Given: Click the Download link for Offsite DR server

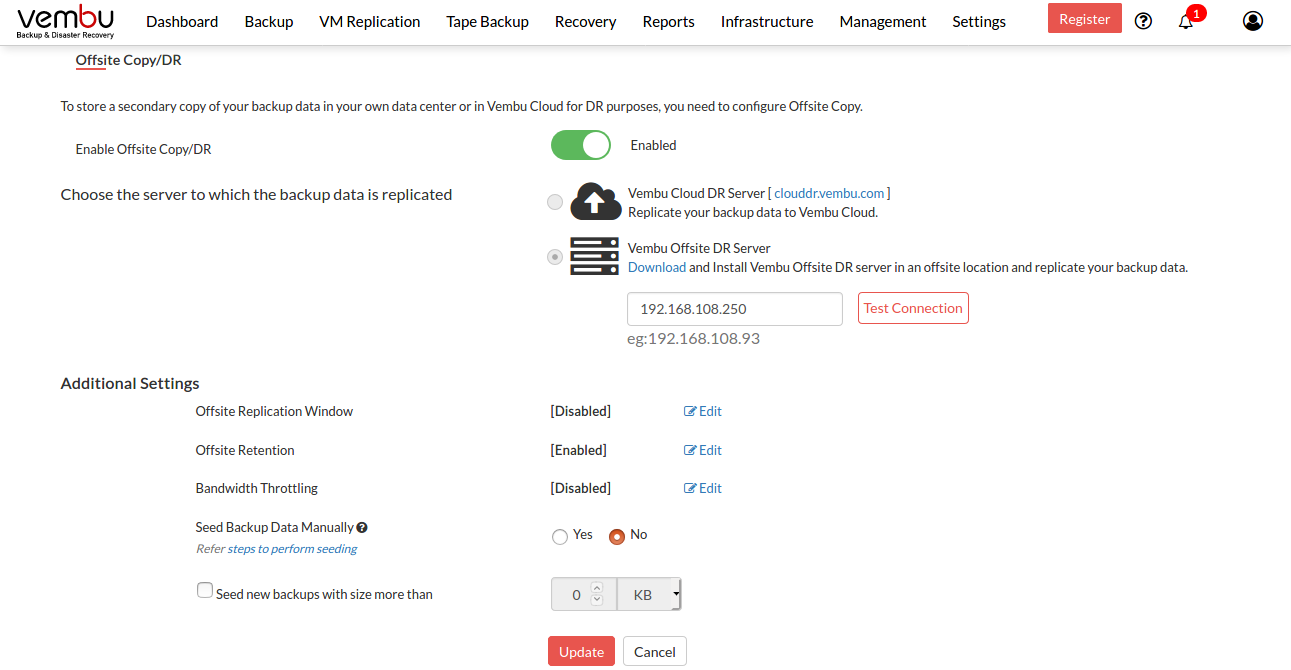Looking at the screenshot, I should coord(657,267).
